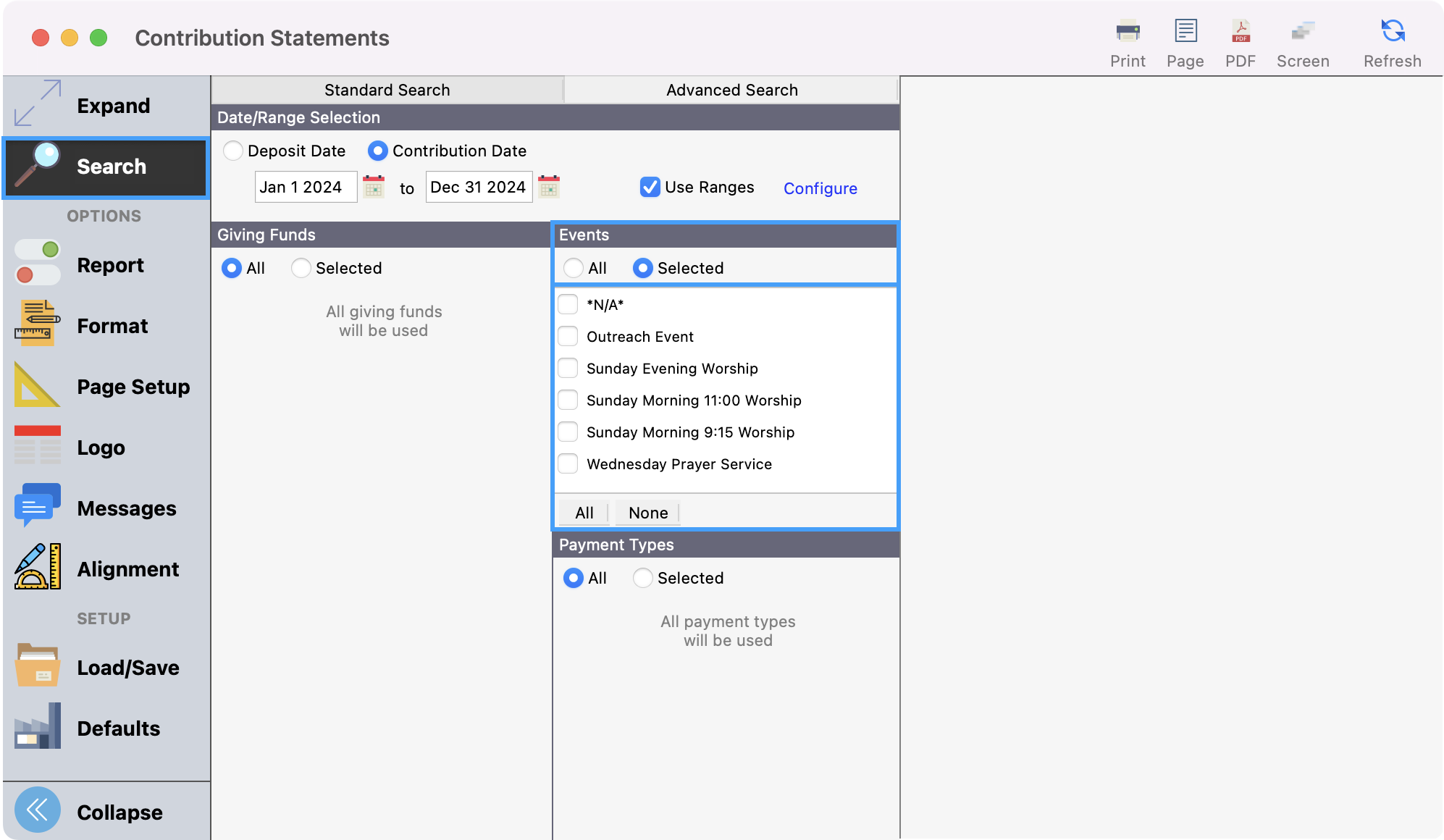Check the Outreach Event checkbox
The image size is (1444, 840).
point(568,336)
